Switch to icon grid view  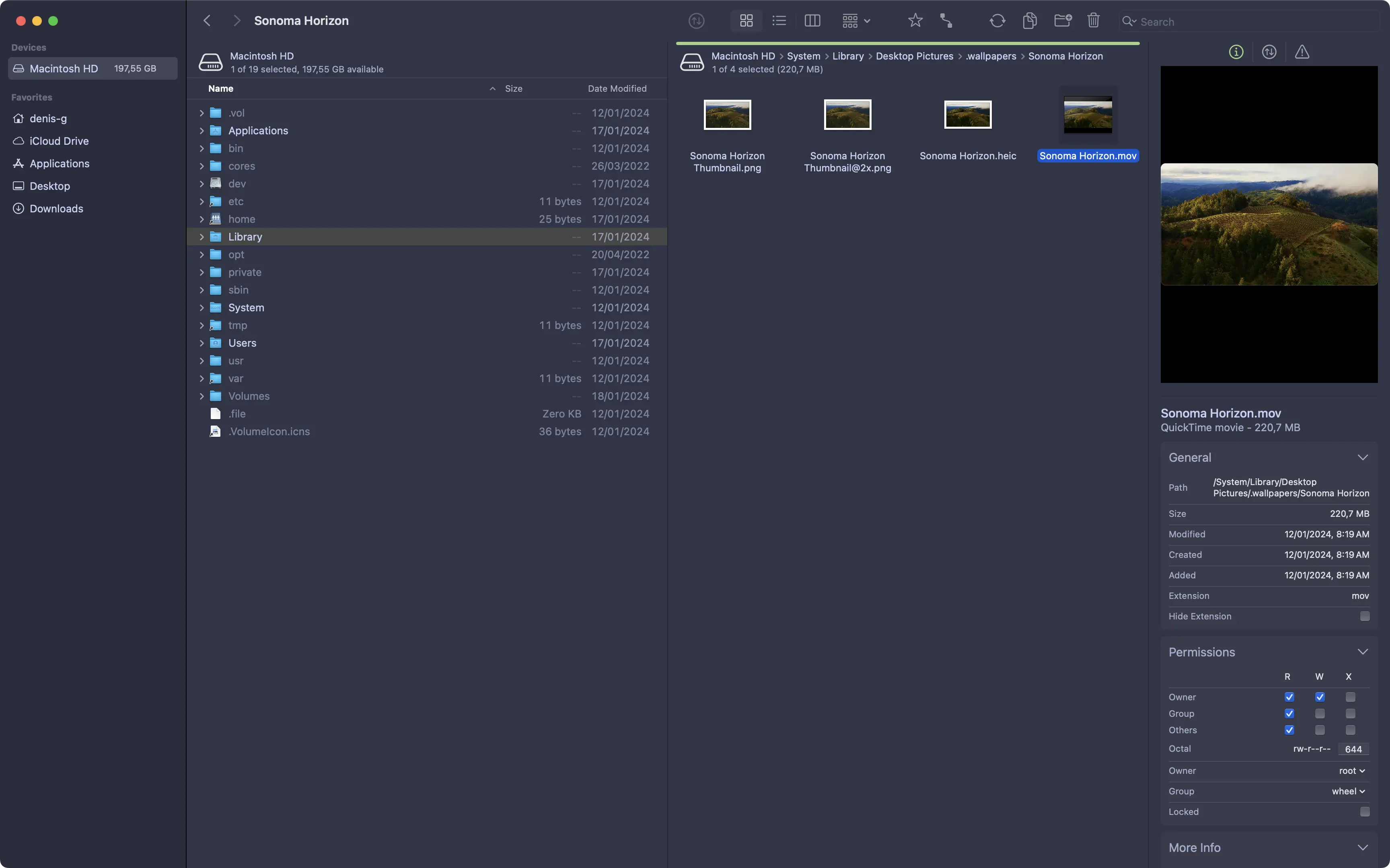(x=746, y=21)
